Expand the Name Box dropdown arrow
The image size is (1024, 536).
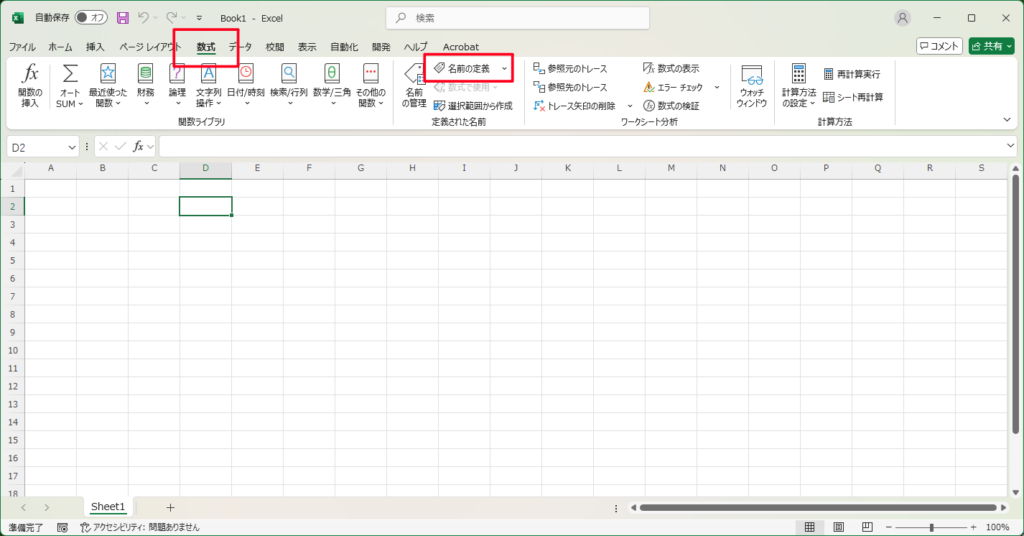pyautogui.click(x=71, y=147)
